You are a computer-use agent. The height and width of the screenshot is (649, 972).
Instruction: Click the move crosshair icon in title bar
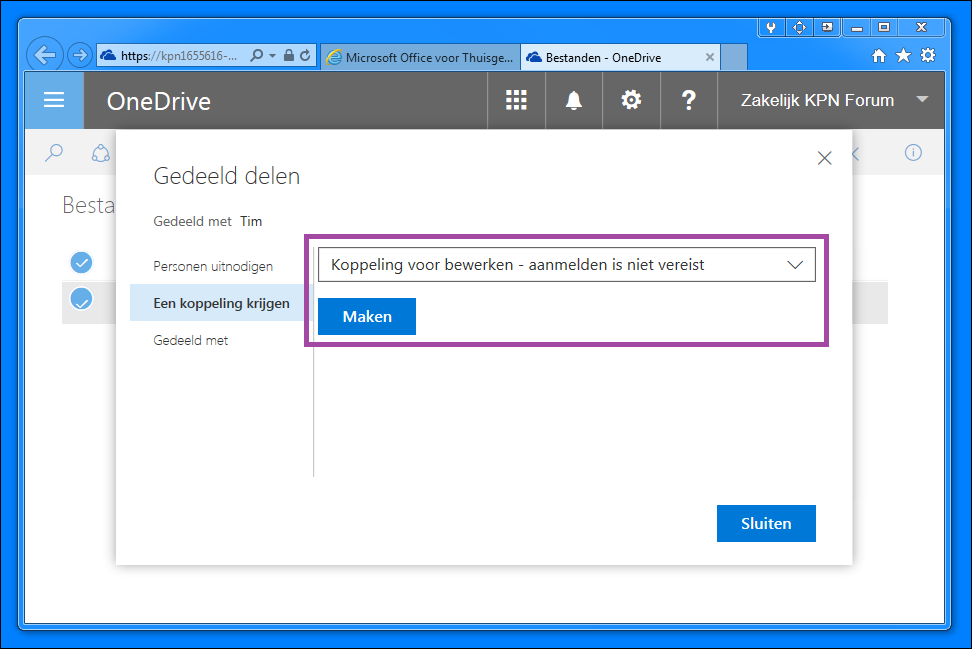click(799, 27)
